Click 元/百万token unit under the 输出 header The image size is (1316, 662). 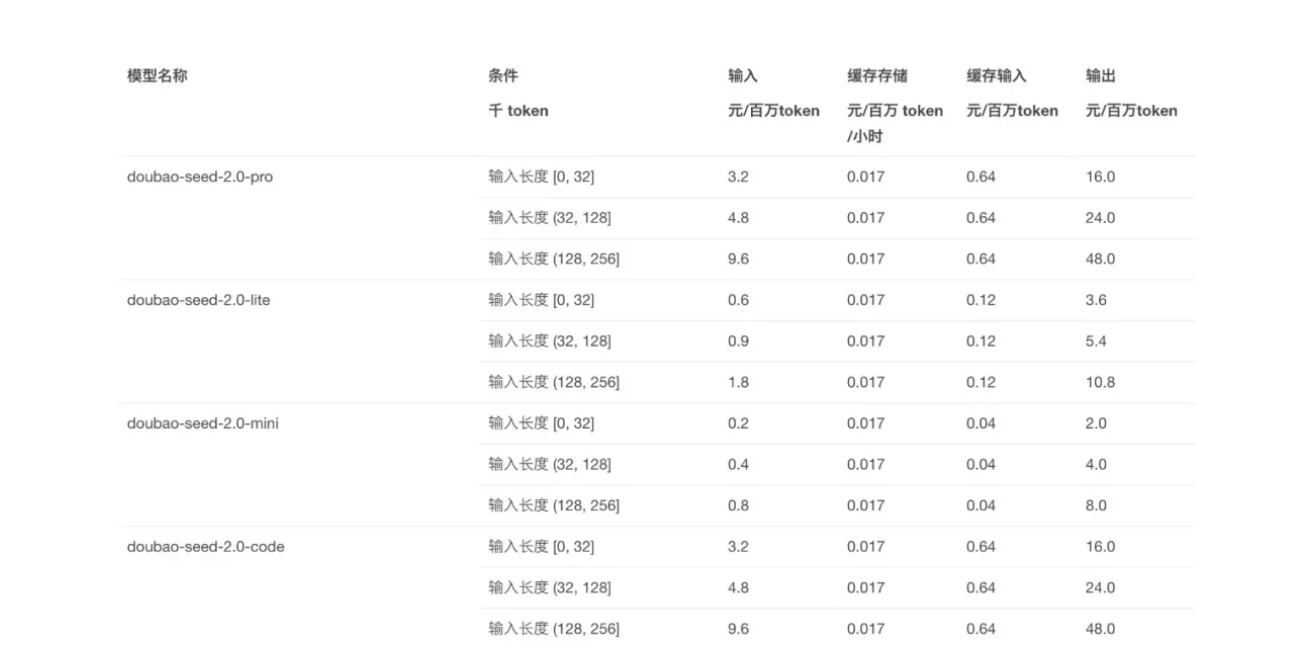coord(1132,111)
